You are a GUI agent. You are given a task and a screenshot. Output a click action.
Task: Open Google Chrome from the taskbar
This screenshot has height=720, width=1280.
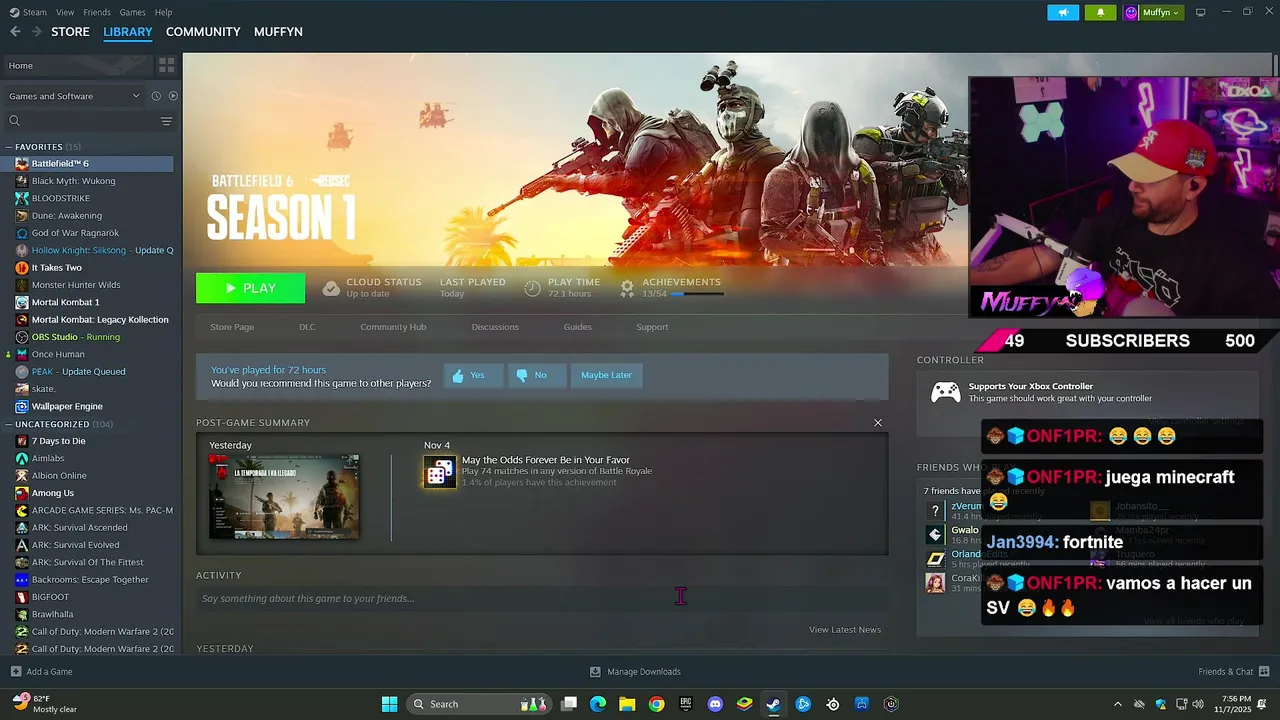pos(656,704)
